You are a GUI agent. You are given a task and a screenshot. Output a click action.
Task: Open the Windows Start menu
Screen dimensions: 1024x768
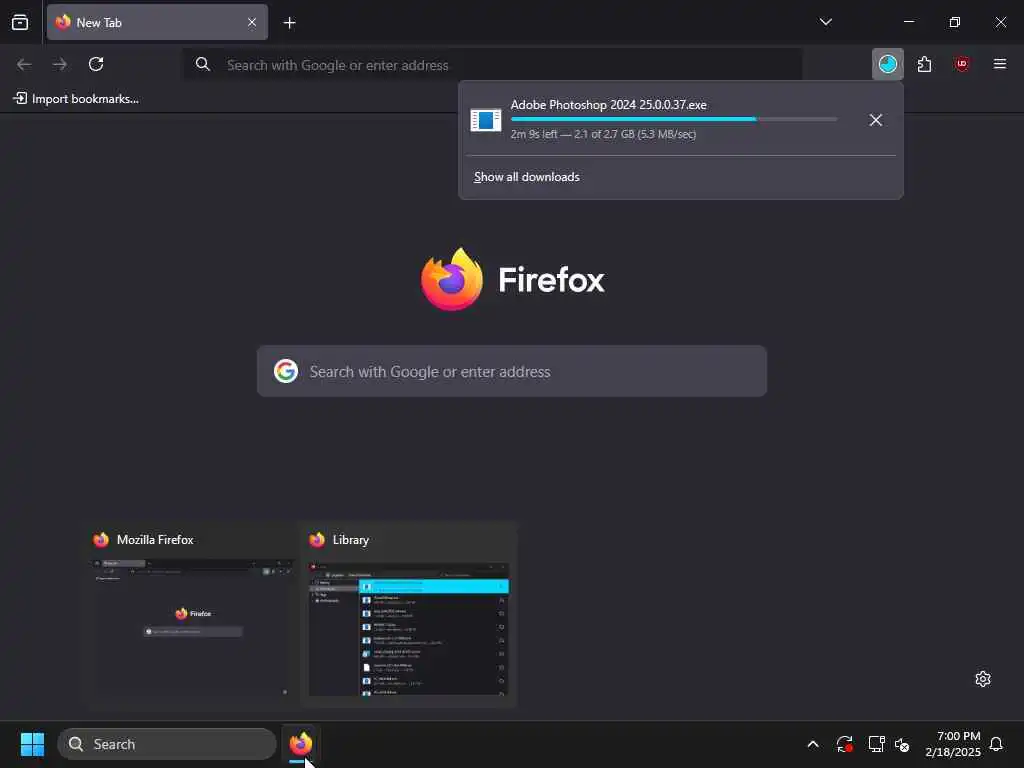pos(32,744)
